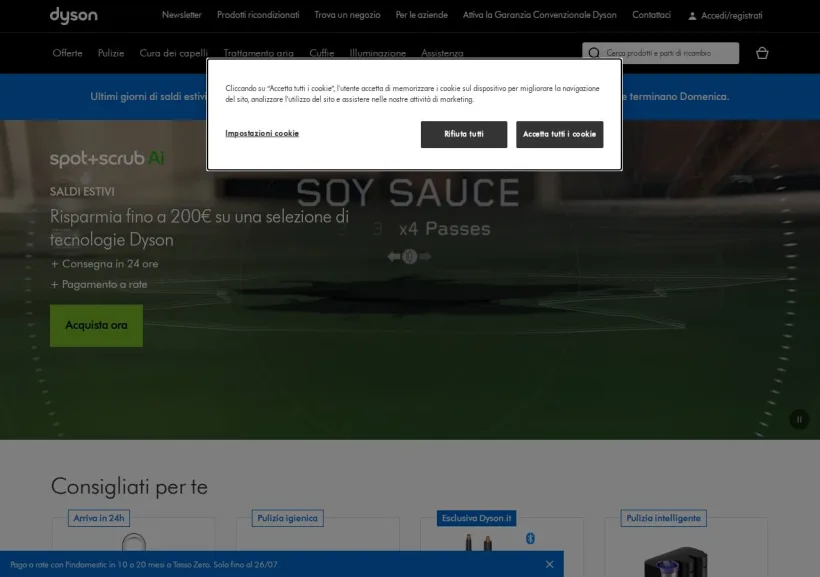Click the Contattaci link
Viewport: 820px width, 577px height.
click(x=651, y=15)
